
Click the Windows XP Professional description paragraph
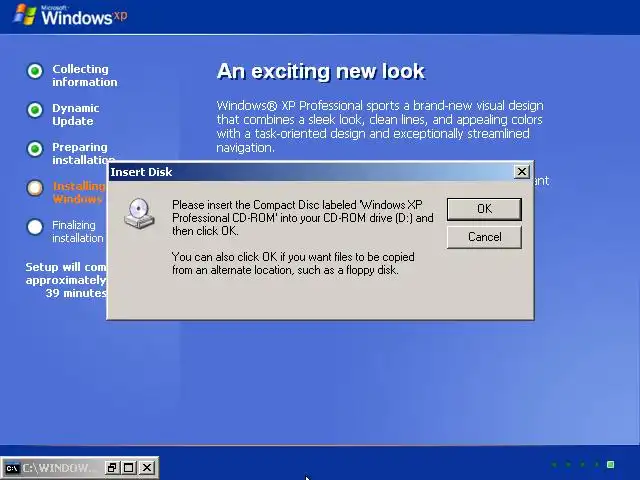(380, 127)
